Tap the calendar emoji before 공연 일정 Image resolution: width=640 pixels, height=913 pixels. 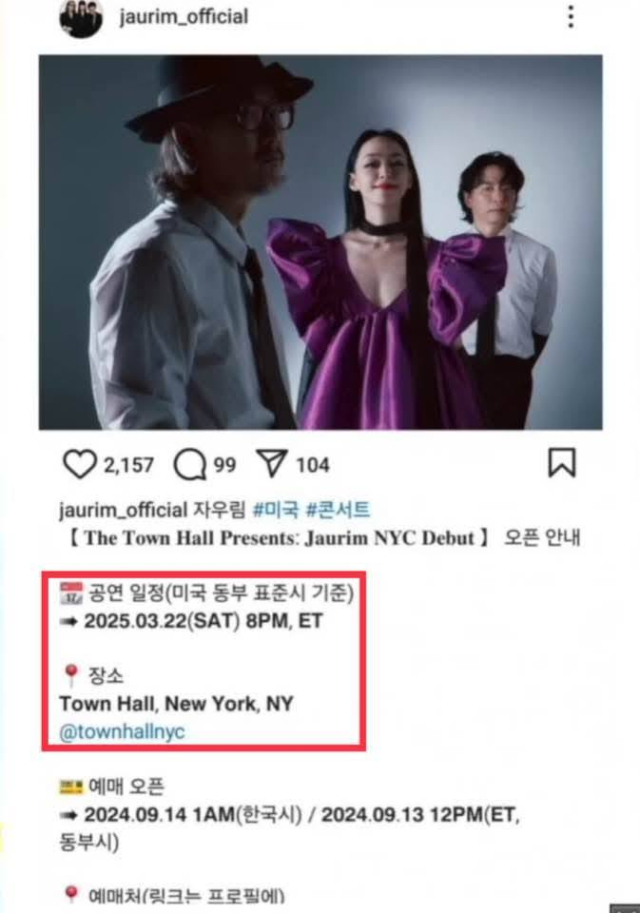71,593
